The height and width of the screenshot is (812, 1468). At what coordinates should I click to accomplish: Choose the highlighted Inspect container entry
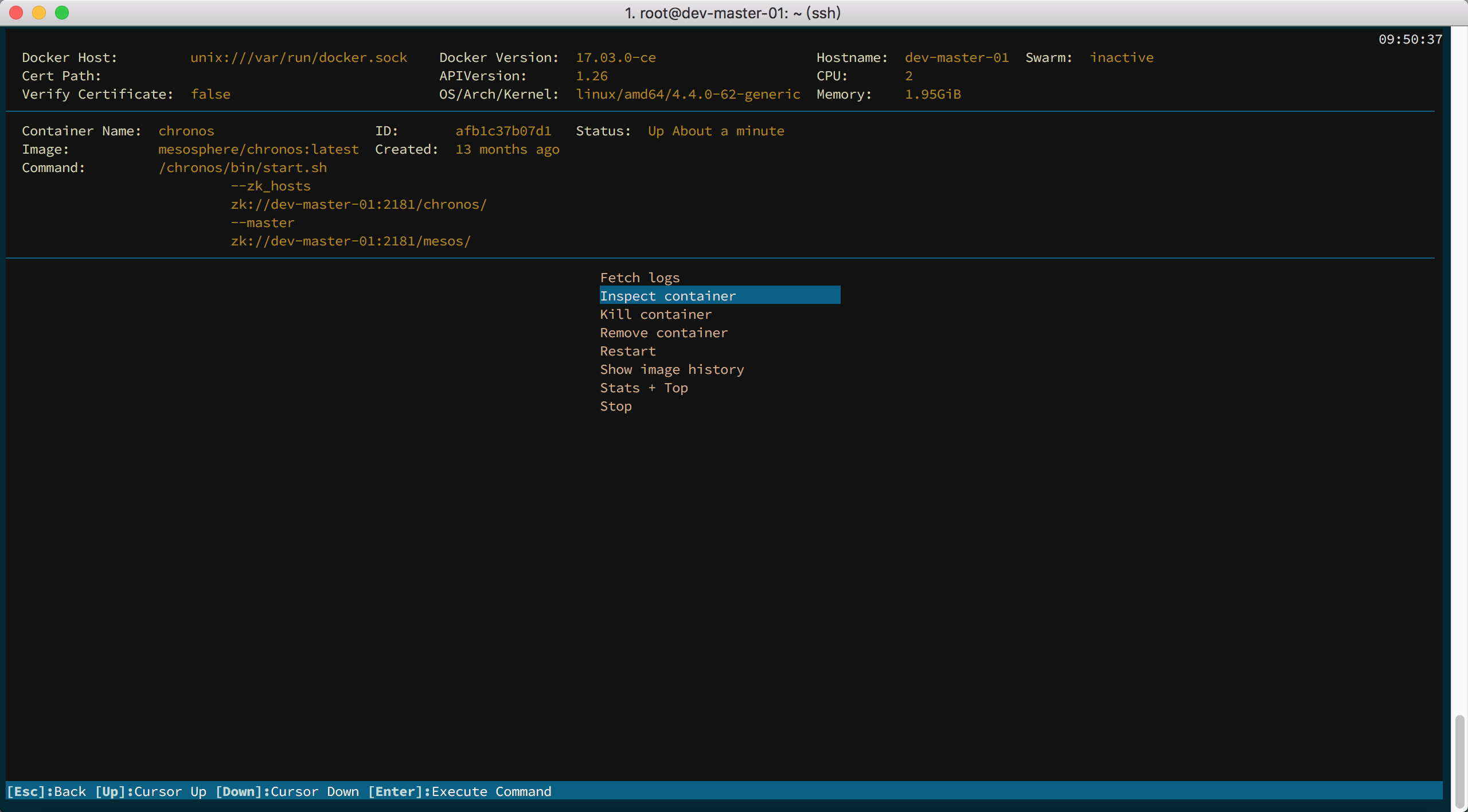coord(667,296)
